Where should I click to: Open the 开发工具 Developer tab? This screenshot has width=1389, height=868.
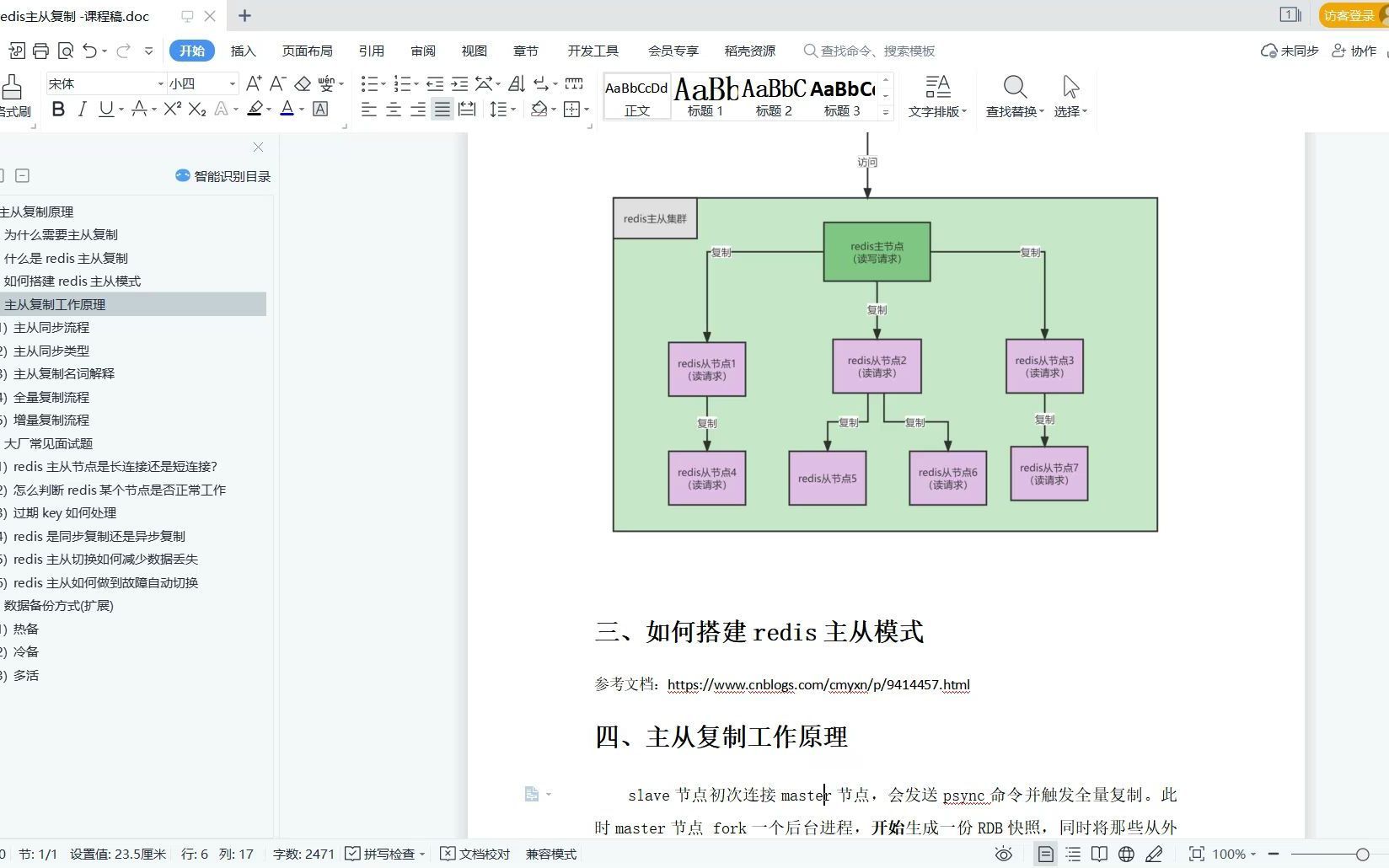593,51
